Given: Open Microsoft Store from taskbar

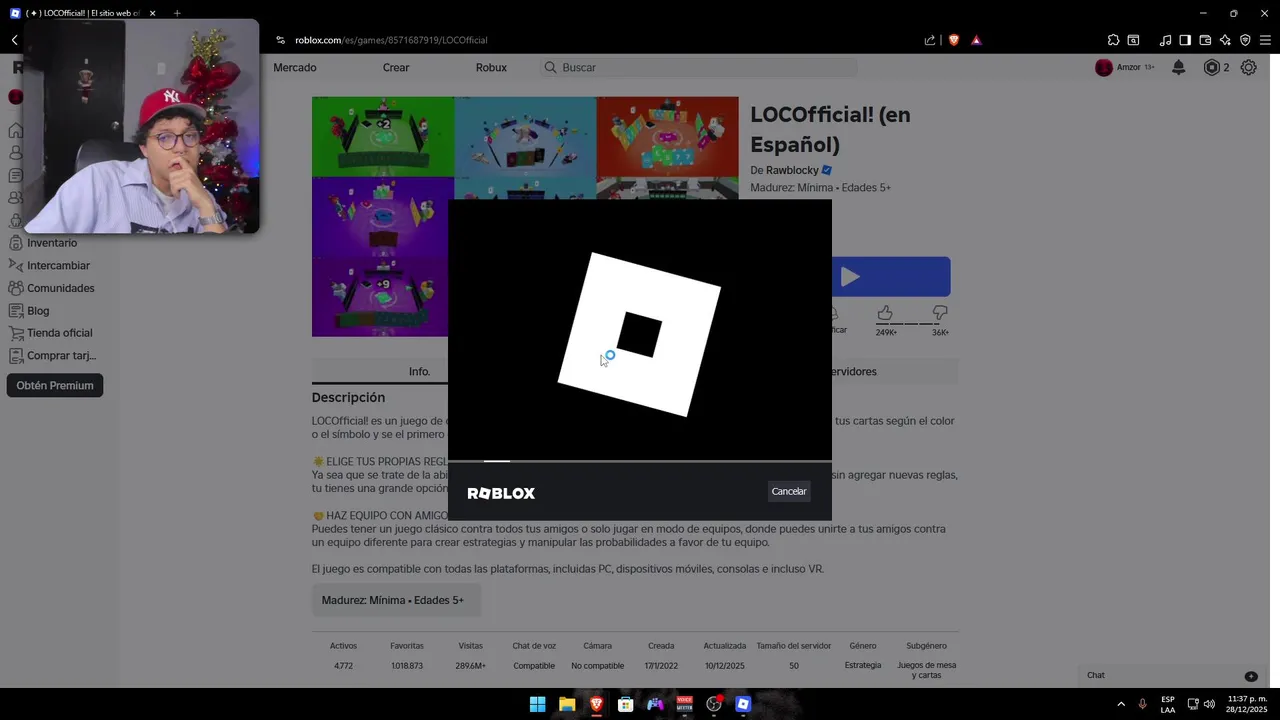Looking at the screenshot, I should tap(626, 704).
